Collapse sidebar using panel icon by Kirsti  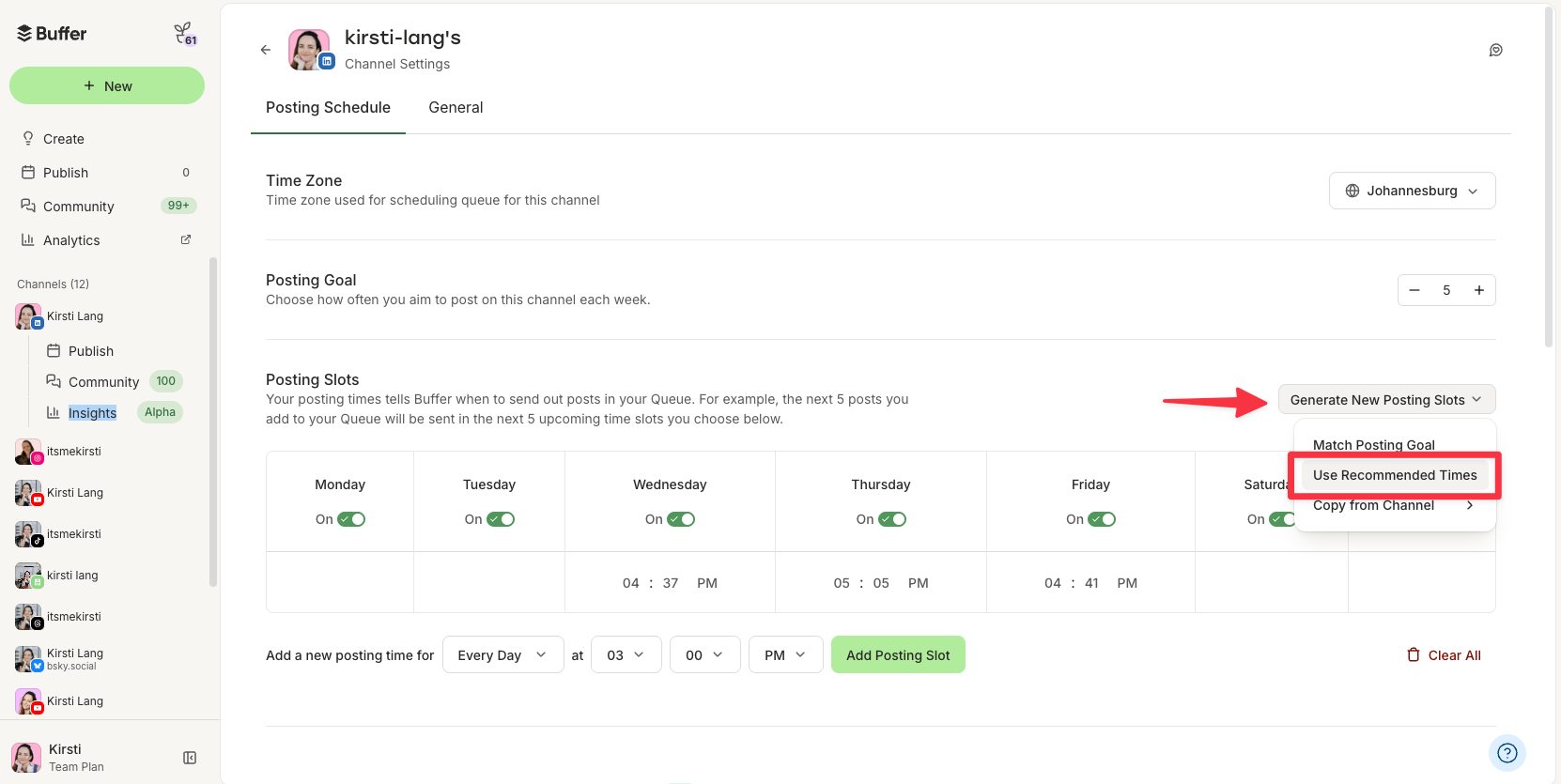click(190, 758)
